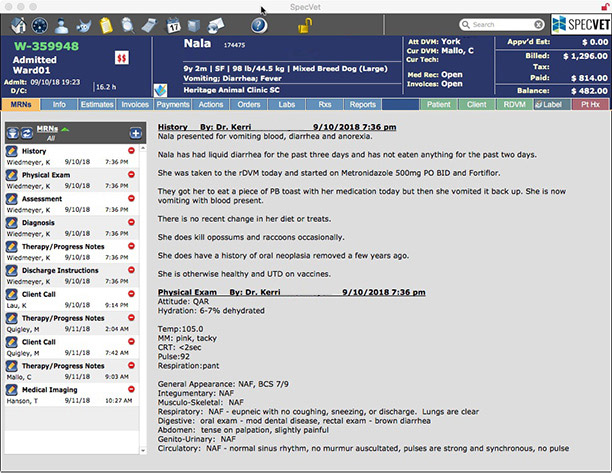This screenshot has height=473, width=612.
Task: Click the clinic logo icon beside Heritage Animal Clinic
Action: 160,90
